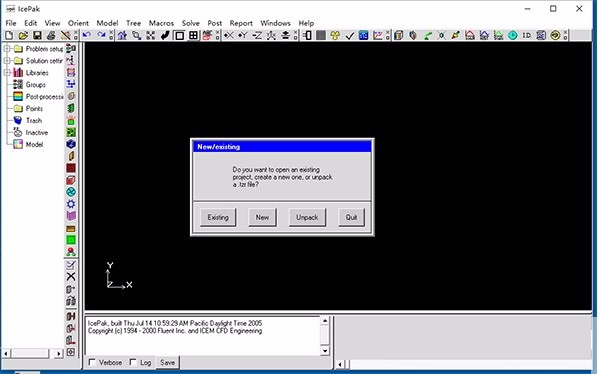
Task: Click the teal circular fan object icon
Action: coord(71,192)
